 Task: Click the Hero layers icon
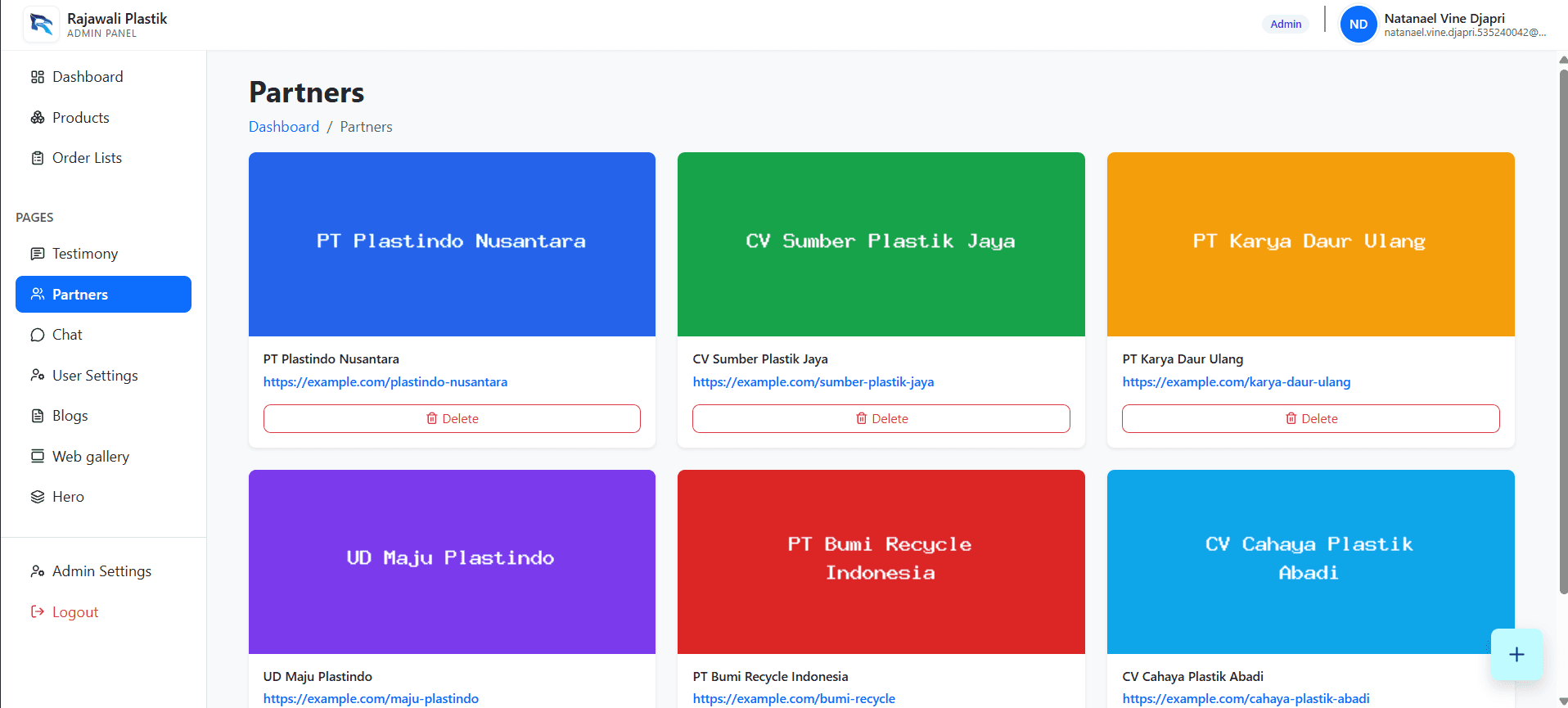click(x=38, y=497)
